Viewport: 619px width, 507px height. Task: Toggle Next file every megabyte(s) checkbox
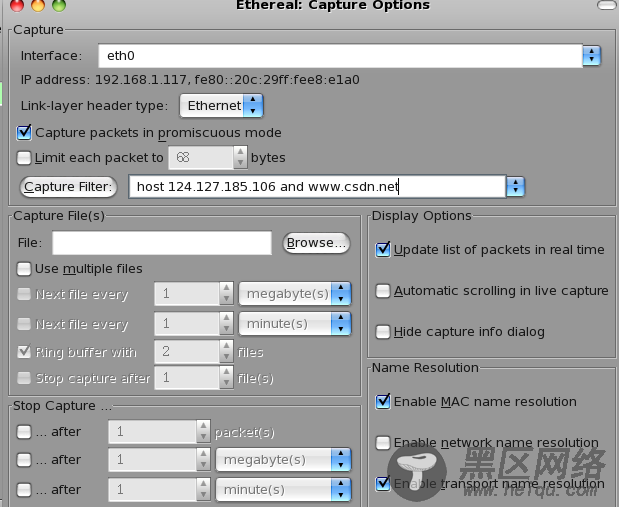(x=24, y=294)
